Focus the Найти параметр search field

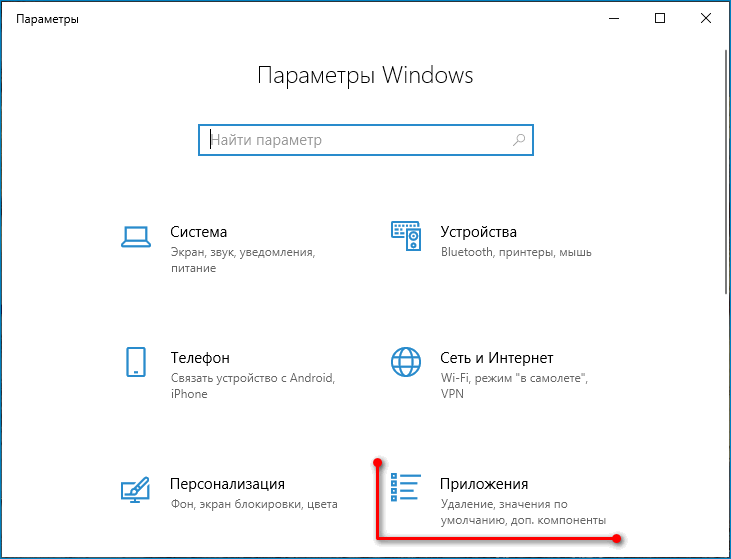[x=366, y=140]
